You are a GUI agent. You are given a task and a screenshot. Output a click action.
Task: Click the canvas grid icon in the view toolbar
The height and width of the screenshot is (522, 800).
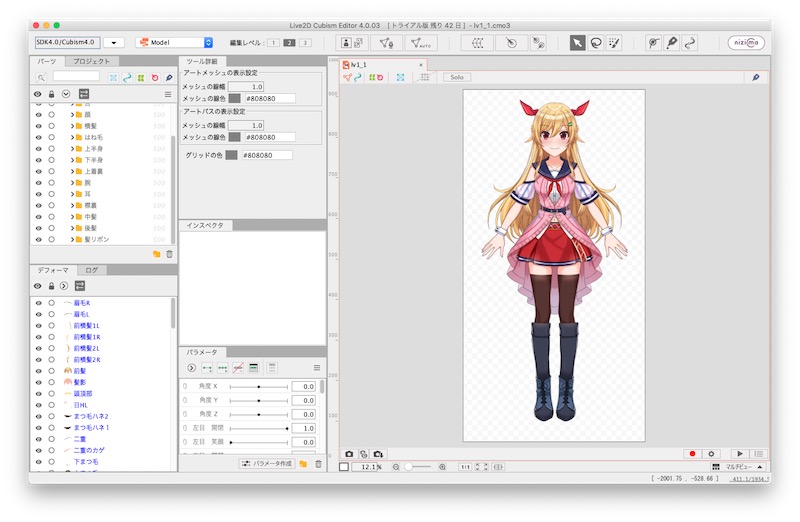pyautogui.click(x=424, y=78)
